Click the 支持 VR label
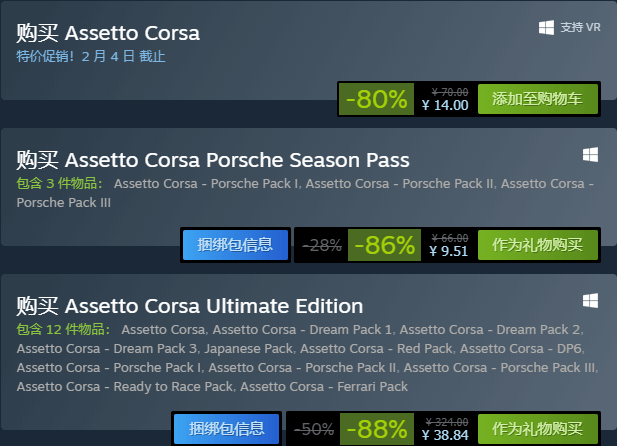This screenshot has height=446, width=617. coord(580,27)
